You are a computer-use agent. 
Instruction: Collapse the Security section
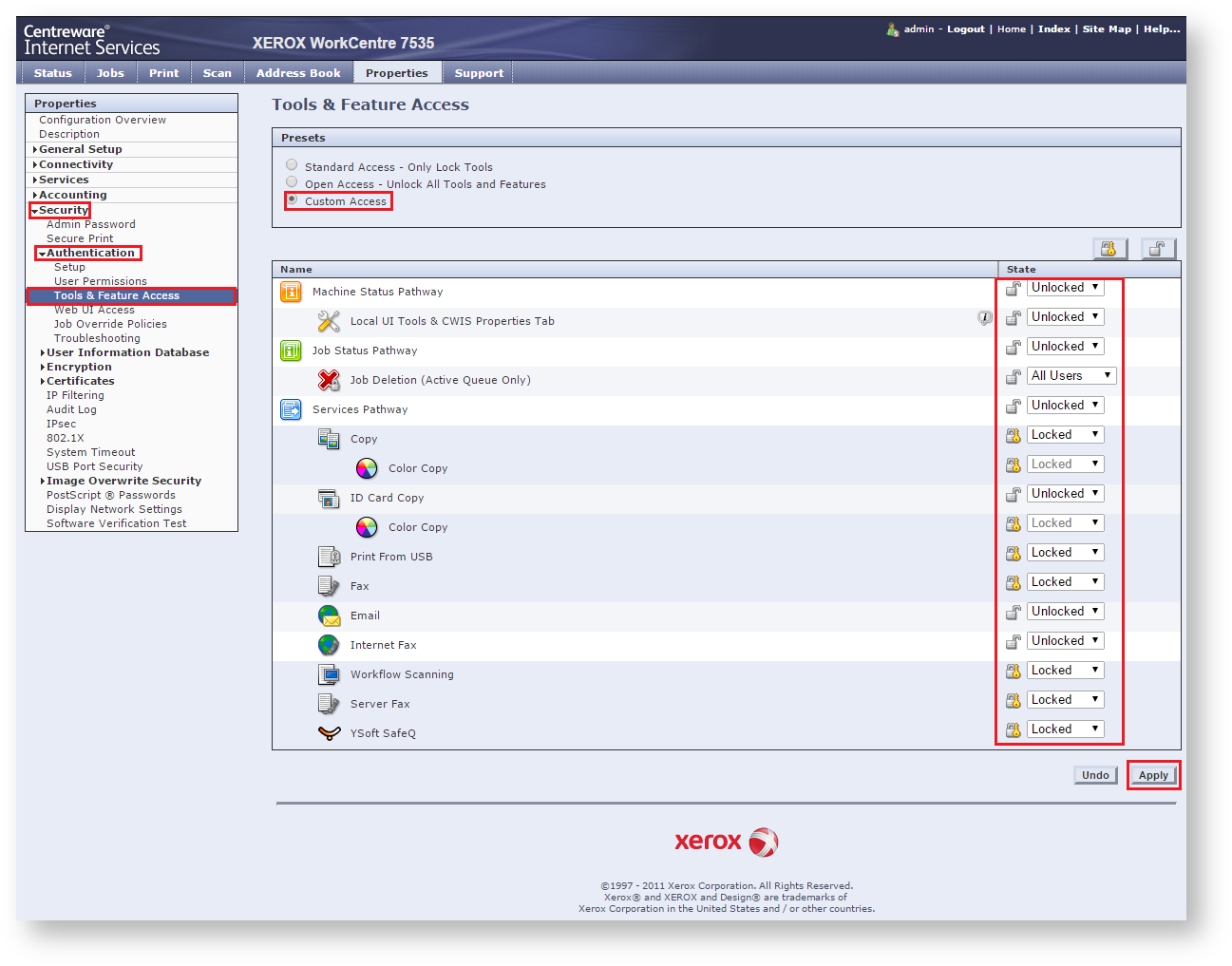(x=60, y=210)
